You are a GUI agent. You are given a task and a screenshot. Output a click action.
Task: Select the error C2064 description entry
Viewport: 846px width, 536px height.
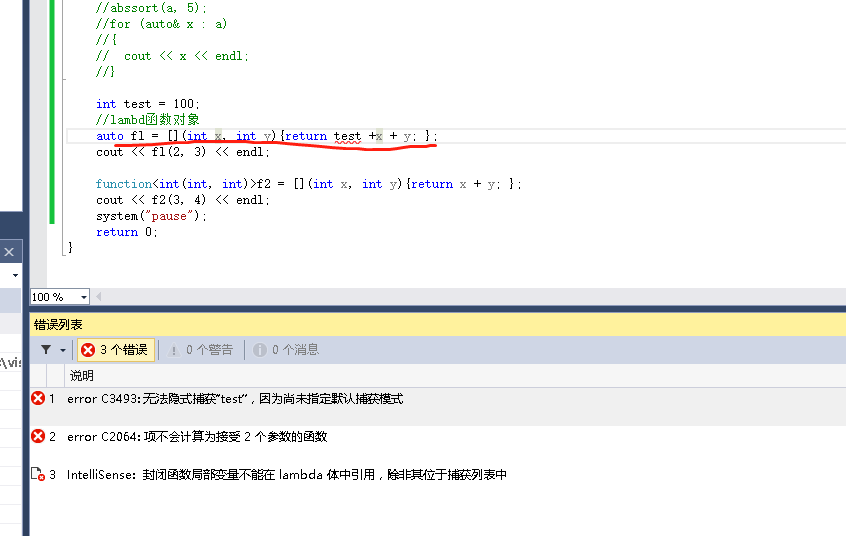(197, 436)
